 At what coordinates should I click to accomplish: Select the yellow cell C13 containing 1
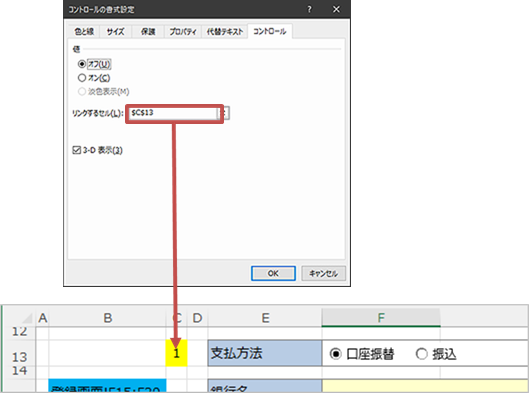coord(176,353)
